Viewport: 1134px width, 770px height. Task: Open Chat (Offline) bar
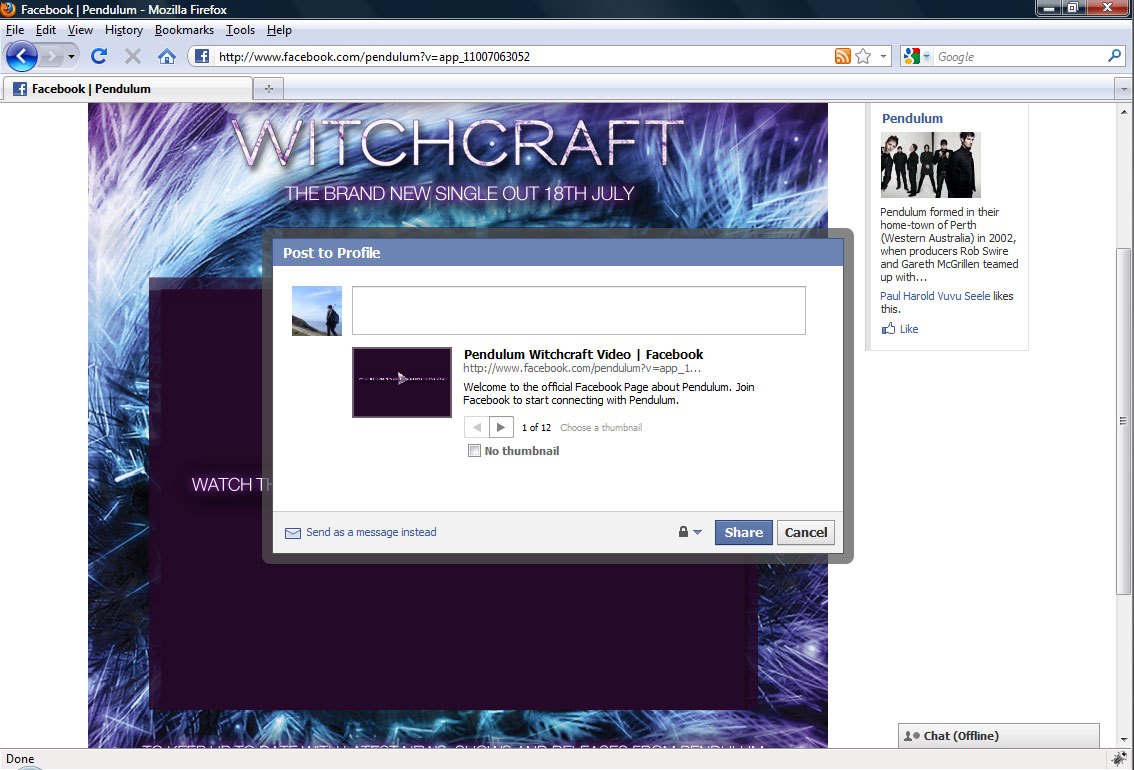(x=999, y=735)
